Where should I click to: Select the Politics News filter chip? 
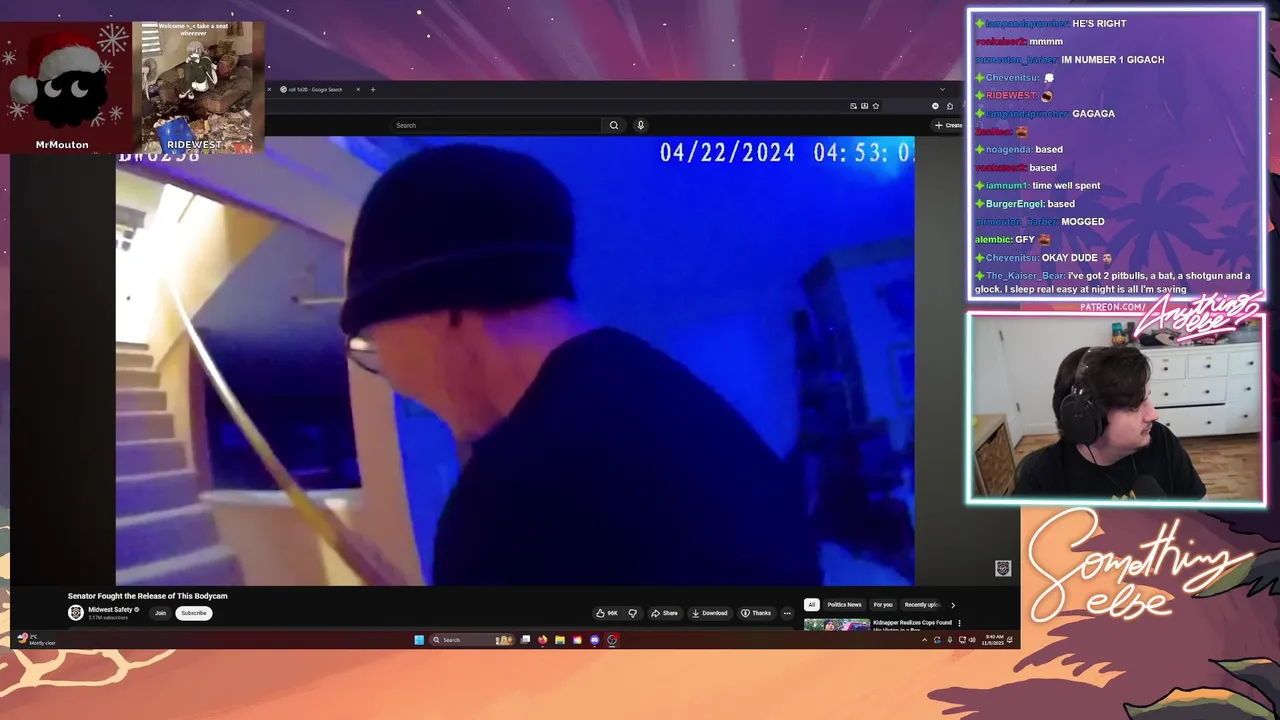click(844, 604)
